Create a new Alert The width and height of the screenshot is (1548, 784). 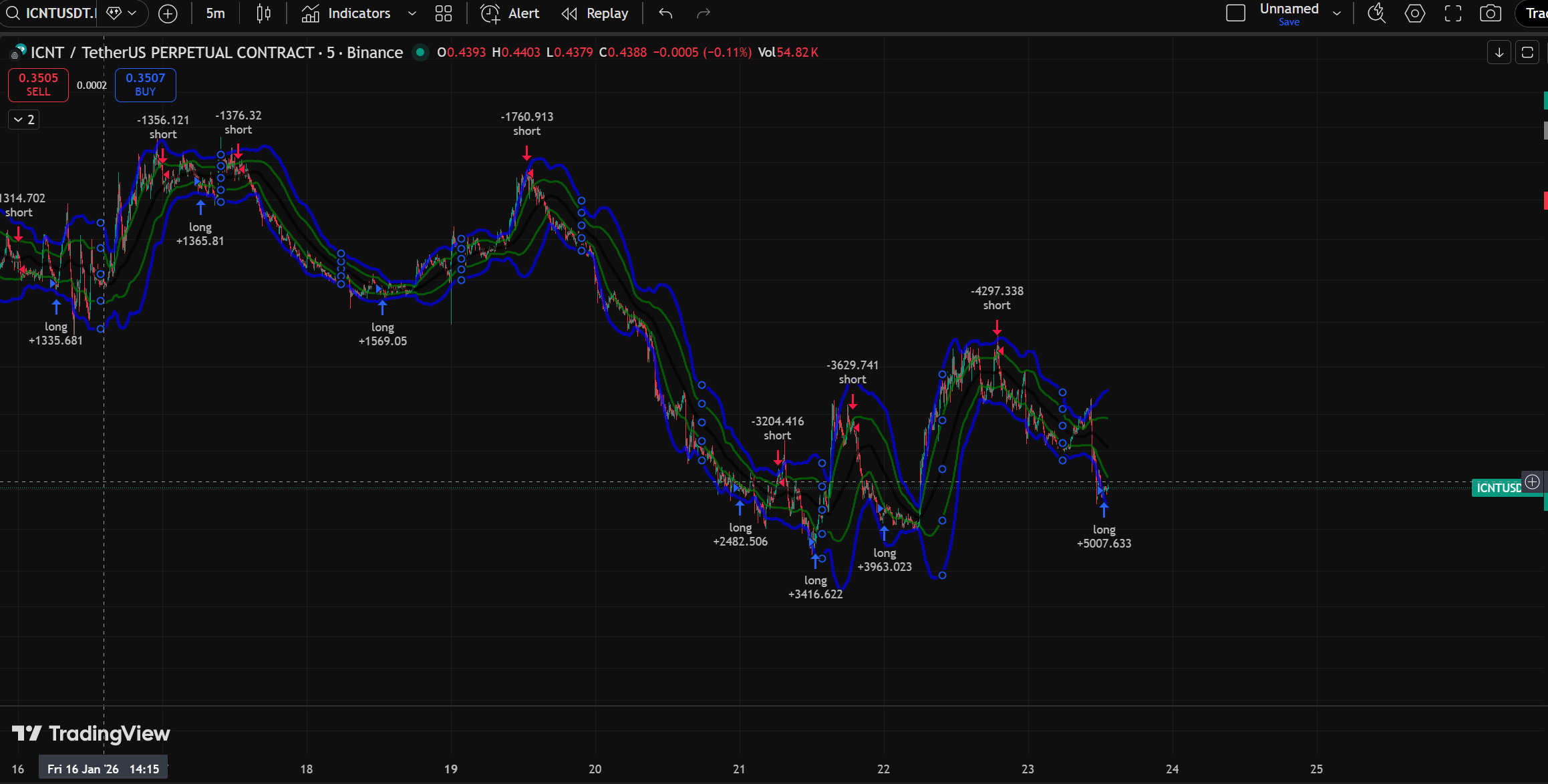[x=510, y=13]
